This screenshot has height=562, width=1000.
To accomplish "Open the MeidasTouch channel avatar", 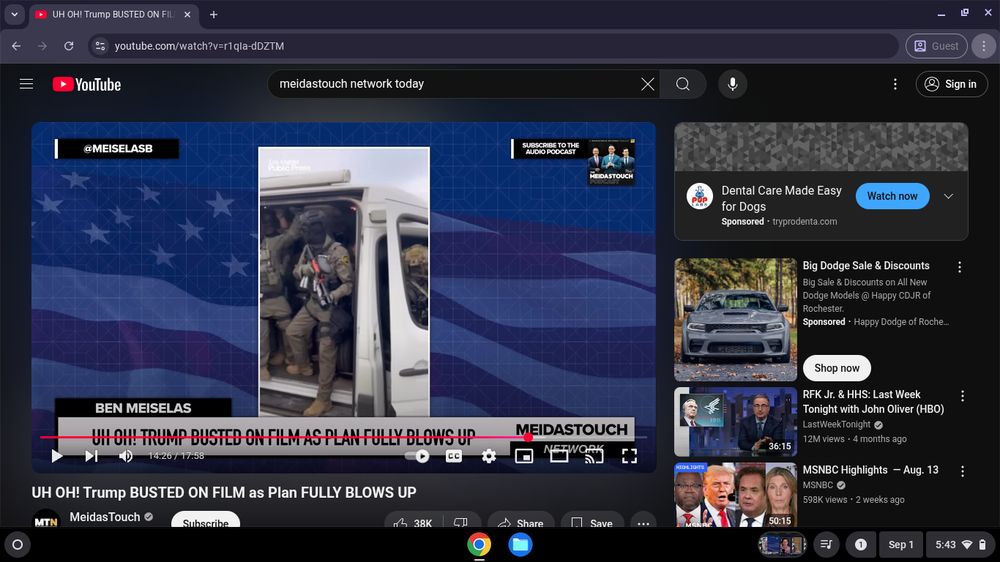I will [x=46, y=519].
